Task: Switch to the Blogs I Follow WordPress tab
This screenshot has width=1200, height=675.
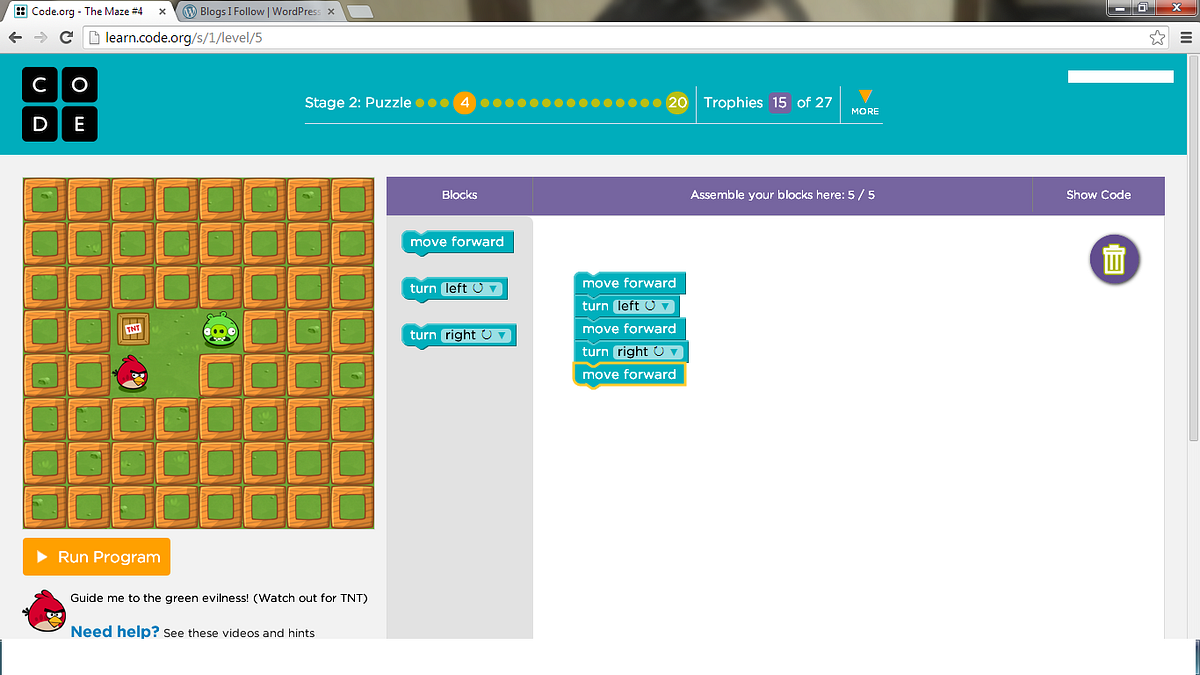Action: (258, 13)
